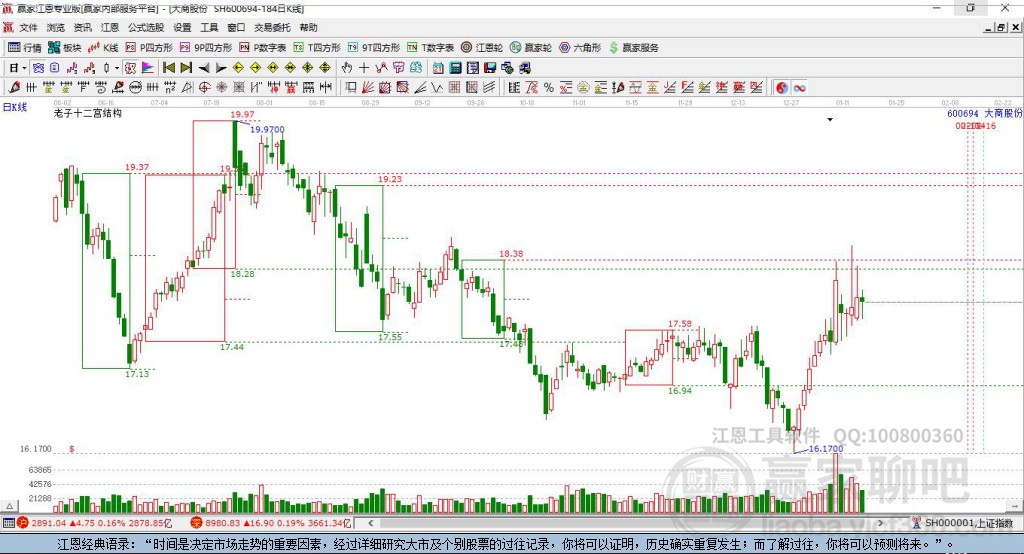Click the calendar icon in toolbar
Viewport: 1024px width, 554px height.
pyautogui.click(x=438, y=68)
